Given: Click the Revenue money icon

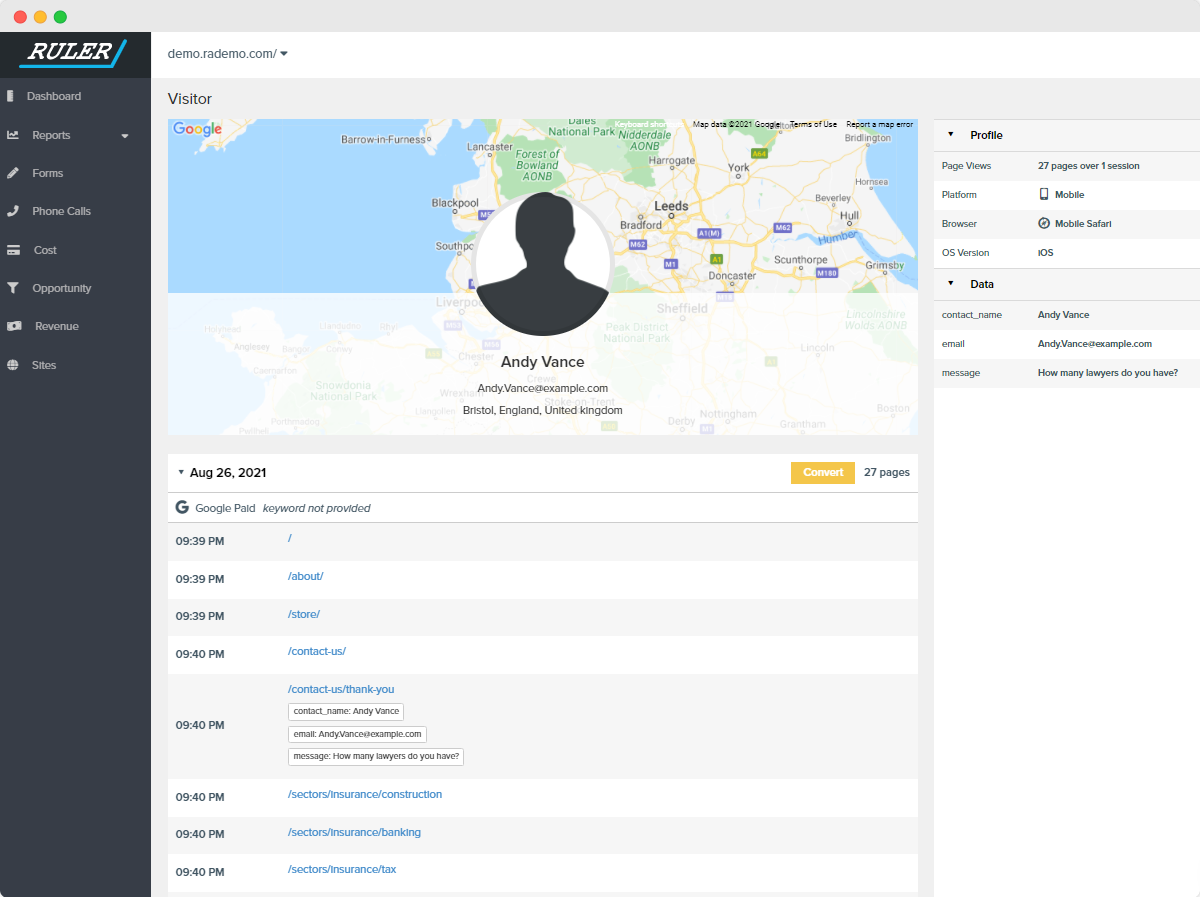Looking at the screenshot, I should (x=14, y=326).
